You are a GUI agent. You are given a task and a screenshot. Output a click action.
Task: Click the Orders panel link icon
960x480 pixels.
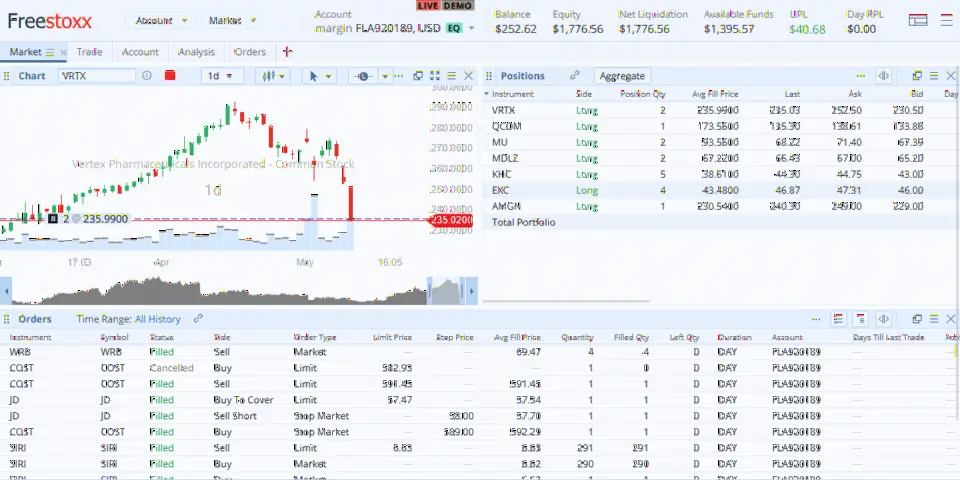click(x=198, y=318)
